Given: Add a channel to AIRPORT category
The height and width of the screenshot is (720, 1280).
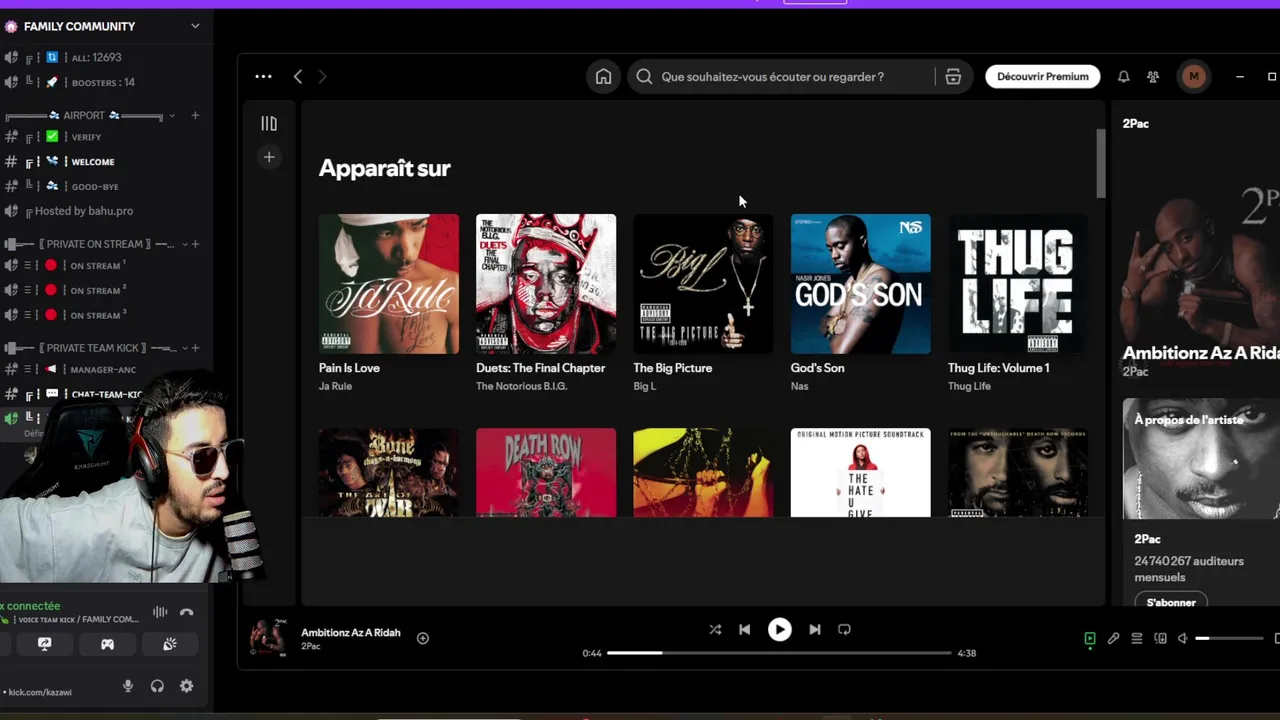Looking at the screenshot, I should pos(195,115).
